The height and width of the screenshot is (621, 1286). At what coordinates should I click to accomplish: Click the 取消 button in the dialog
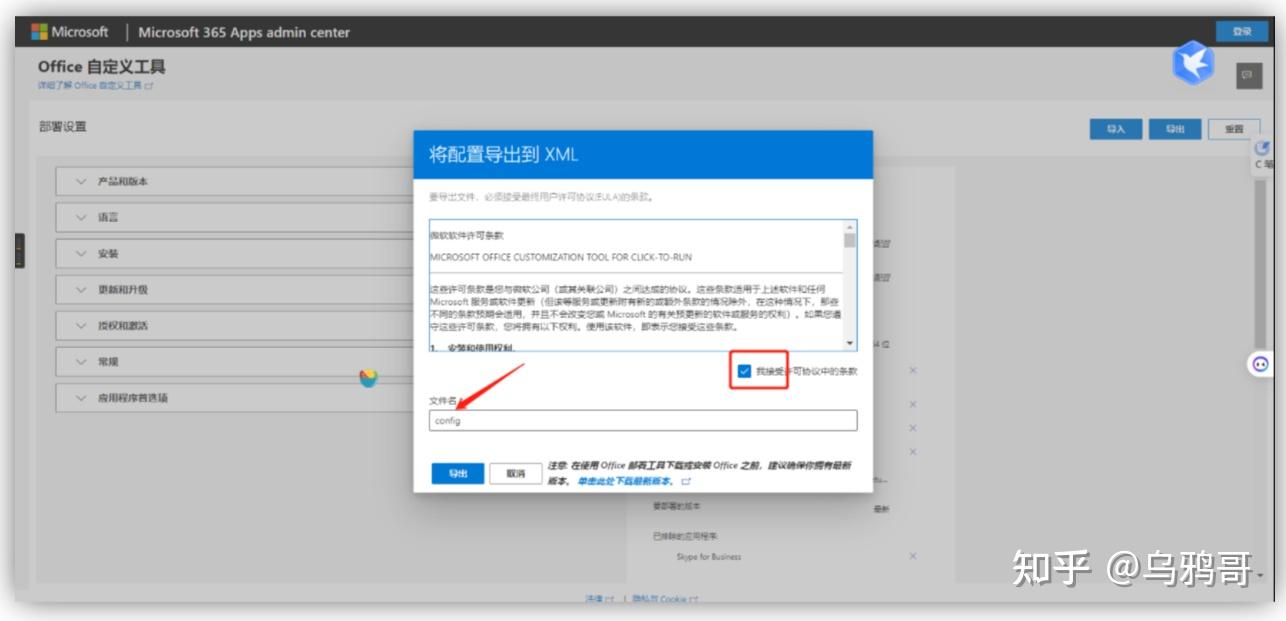(516, 474)
